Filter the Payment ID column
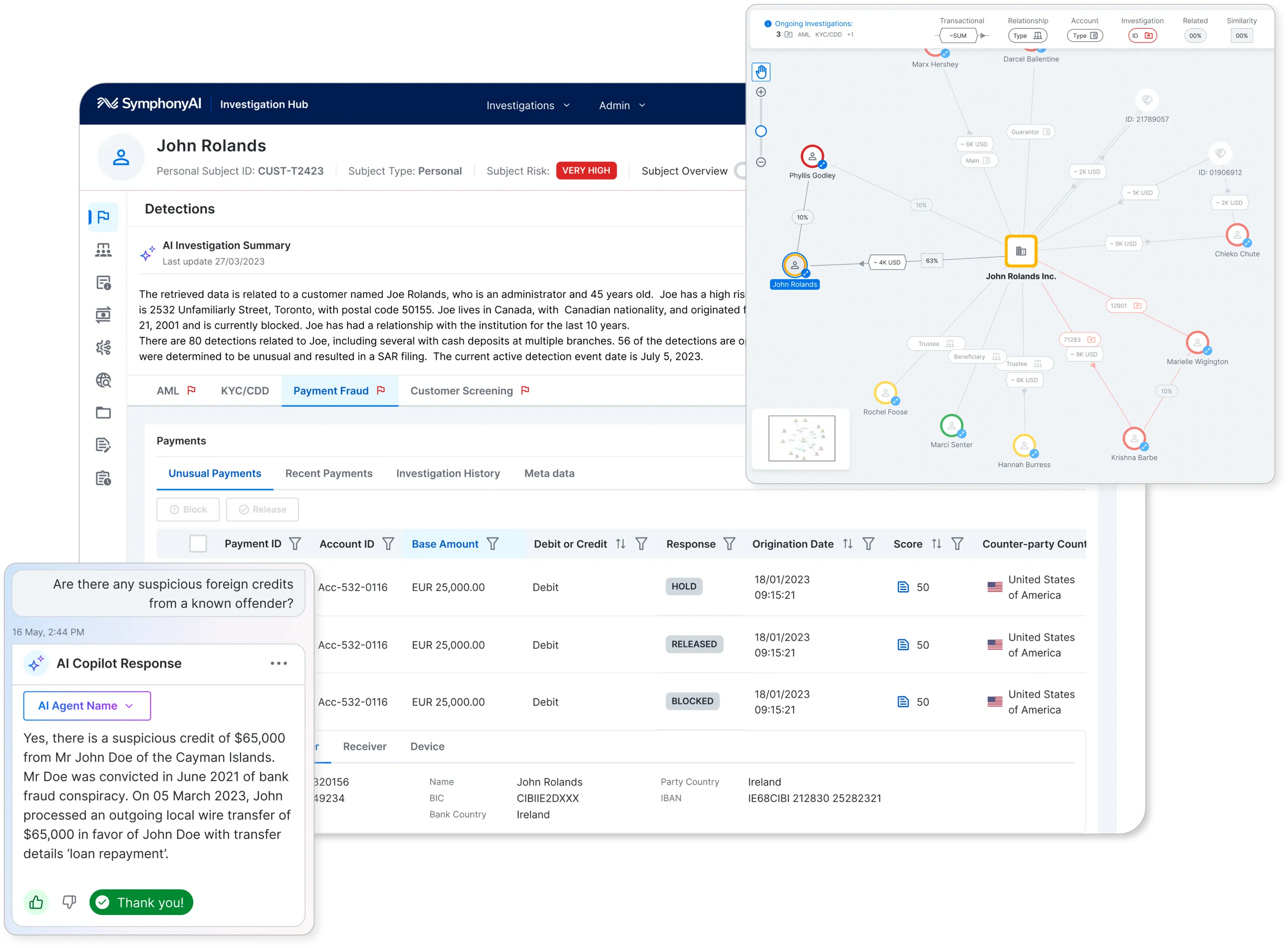 pos(295,544)
